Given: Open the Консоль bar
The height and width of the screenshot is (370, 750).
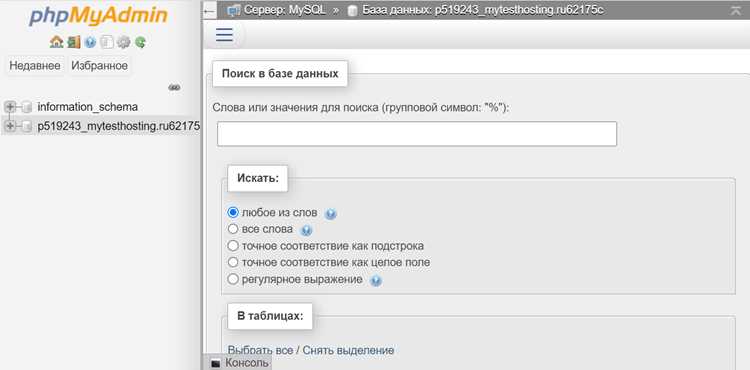Looking at the screenshot, I should tap(237, 363).
